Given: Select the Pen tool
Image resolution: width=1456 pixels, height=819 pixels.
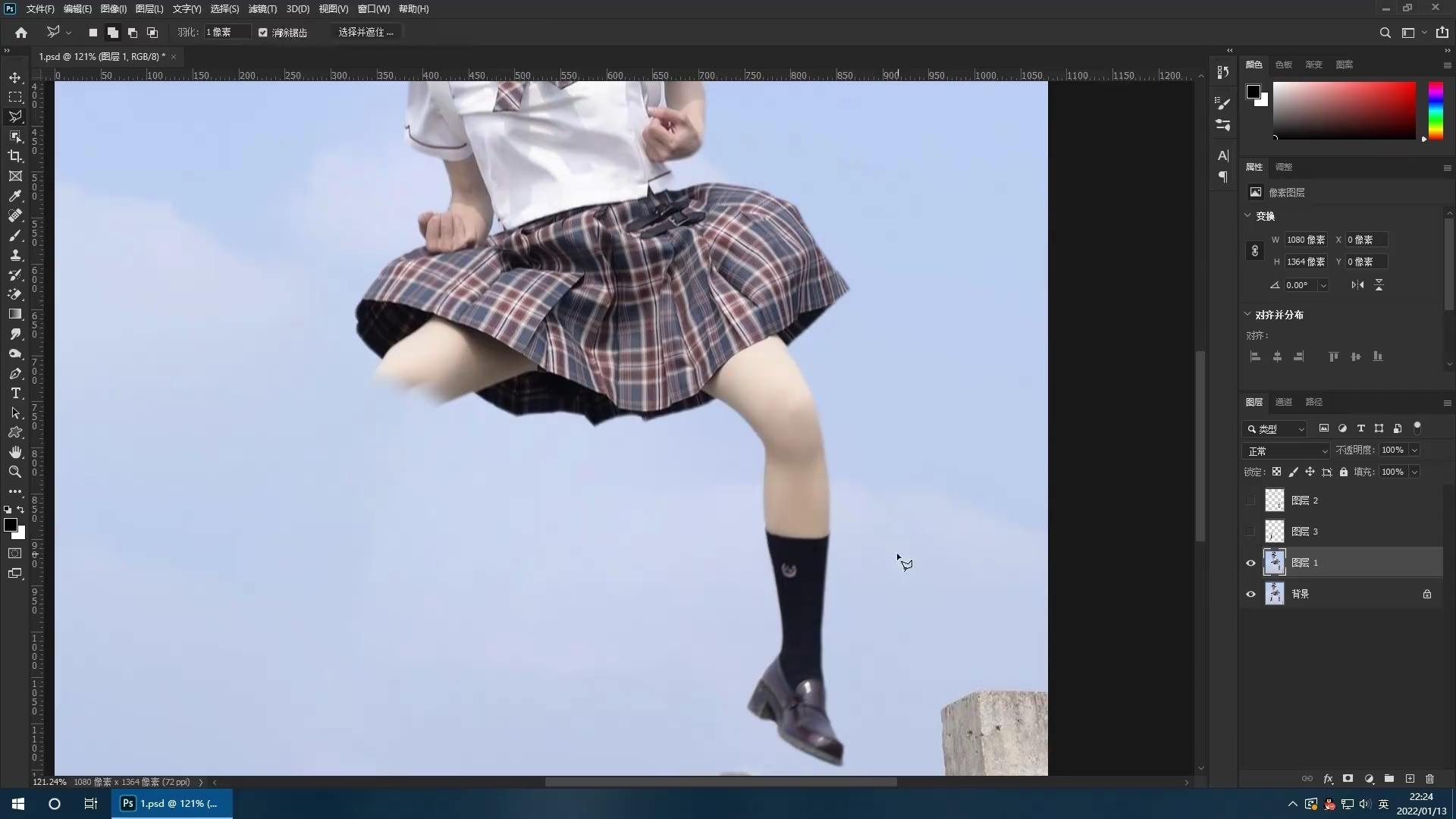Looking at the screenshot, I should 15,373.
